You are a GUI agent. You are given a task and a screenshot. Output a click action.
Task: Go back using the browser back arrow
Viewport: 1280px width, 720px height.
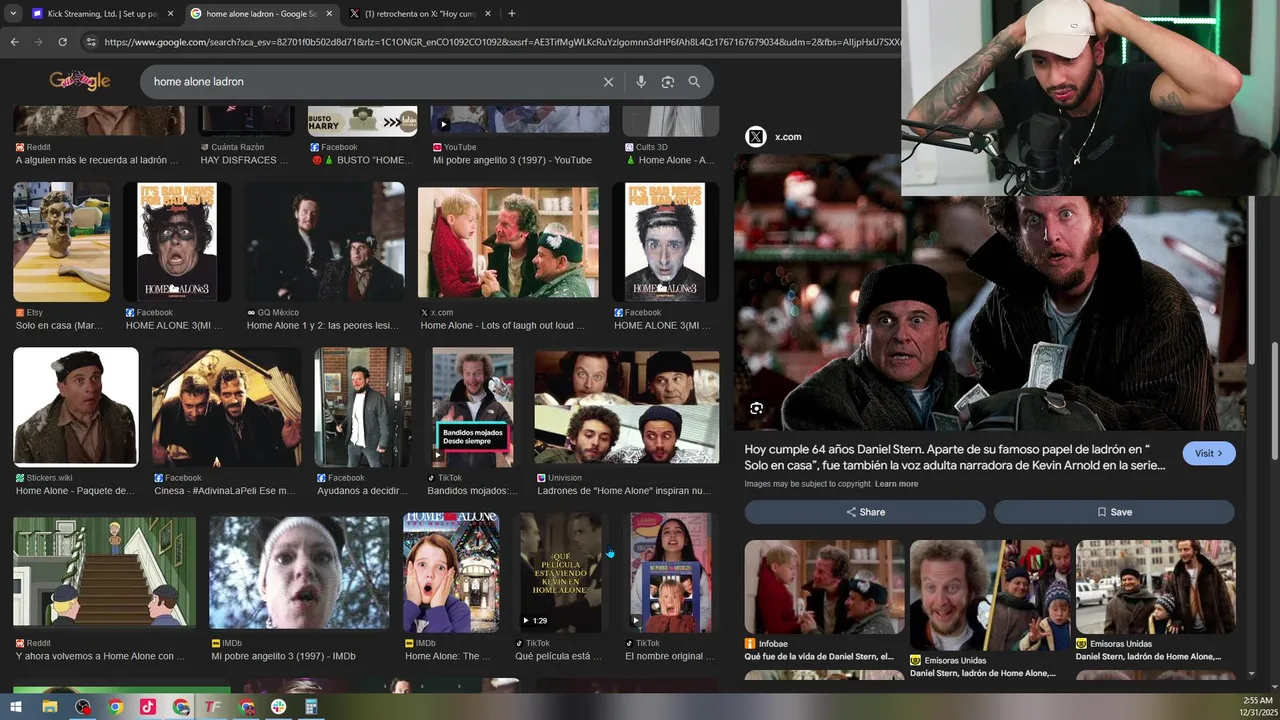tap(14, 42)
